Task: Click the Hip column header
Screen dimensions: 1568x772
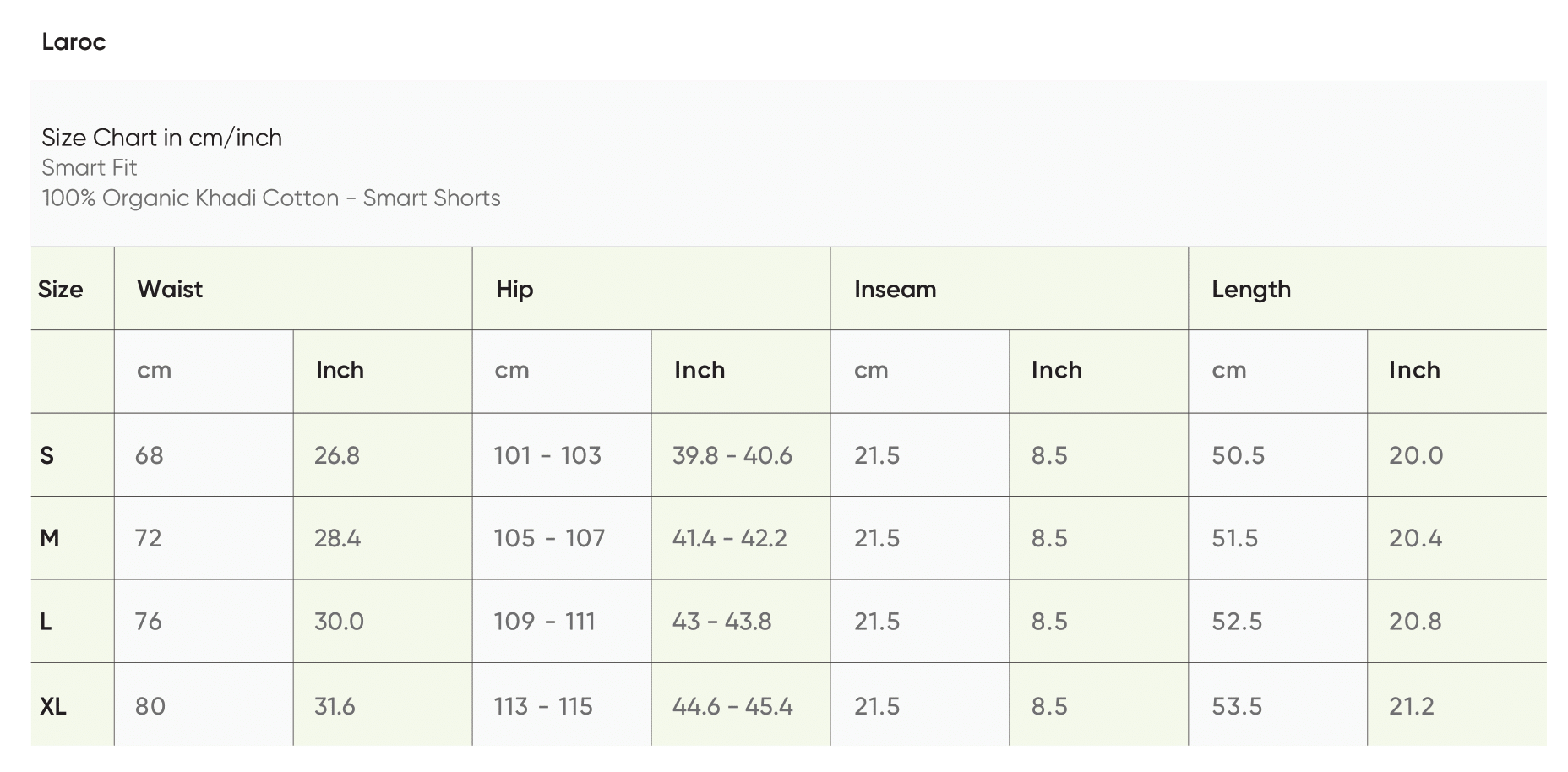Action: (x=514, y=290)
